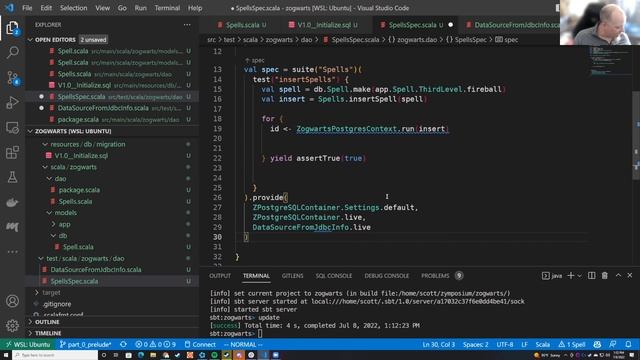Click Connect in the status bar
Image resolution: width=640 pixels, height=360 pixels.
click(x=200, y=344)
